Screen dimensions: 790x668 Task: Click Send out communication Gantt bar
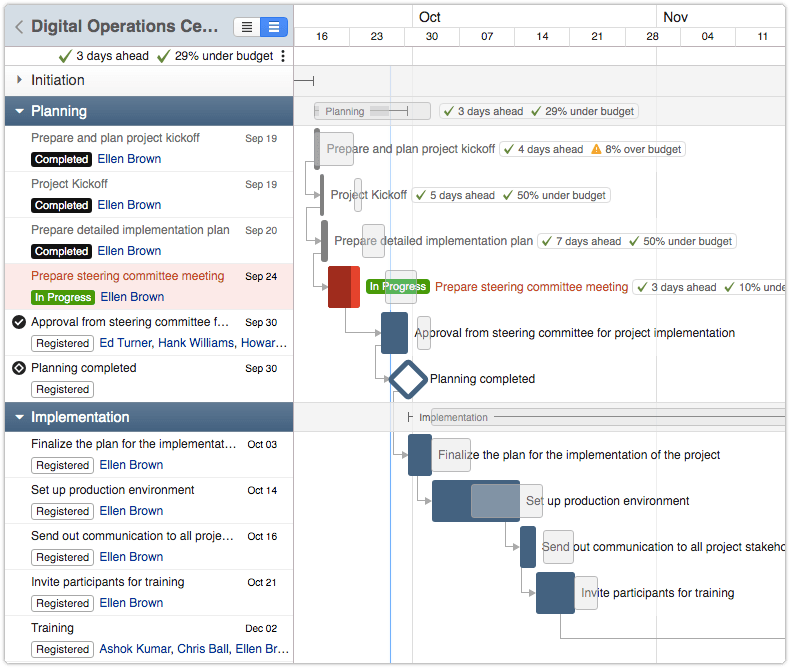tap(528, 547)
